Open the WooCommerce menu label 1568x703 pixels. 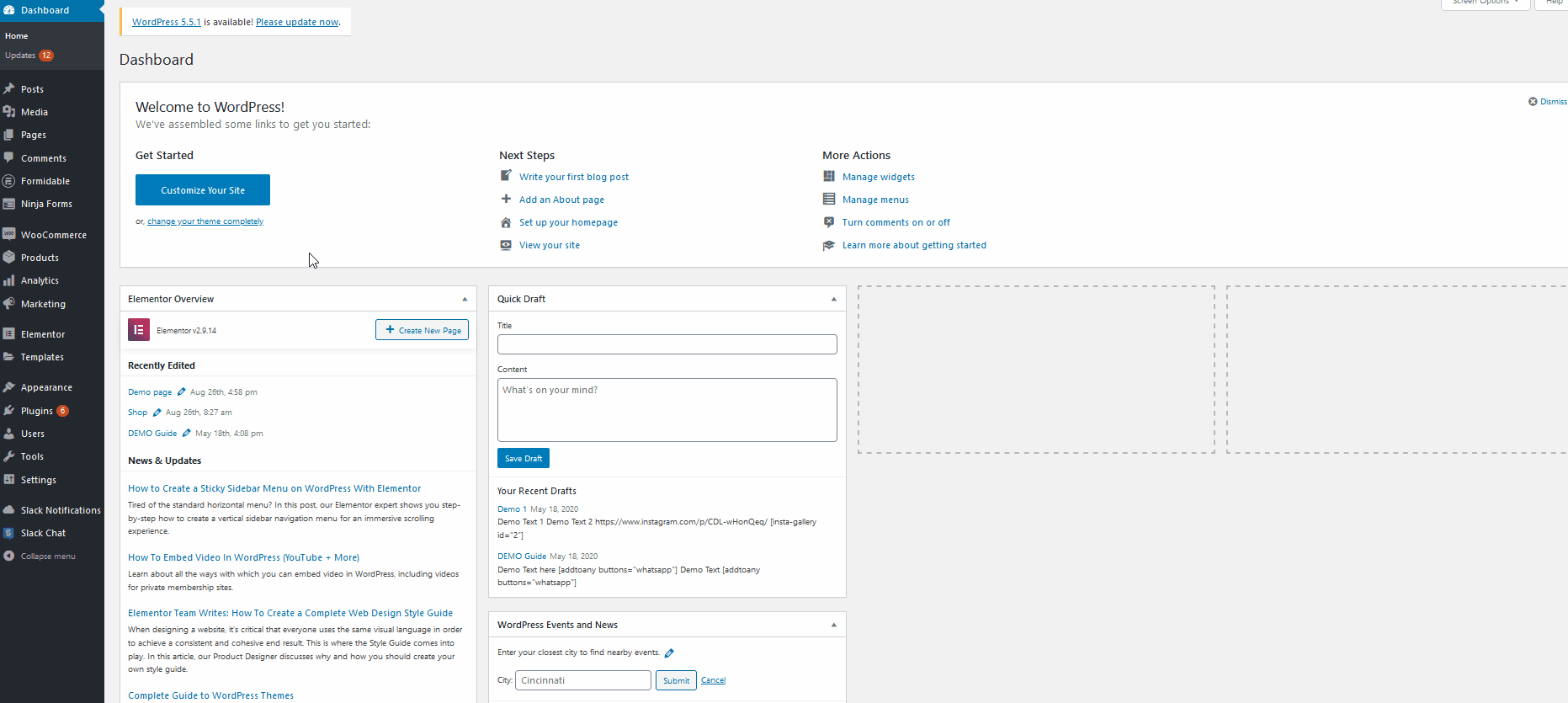tap(54, 235)
